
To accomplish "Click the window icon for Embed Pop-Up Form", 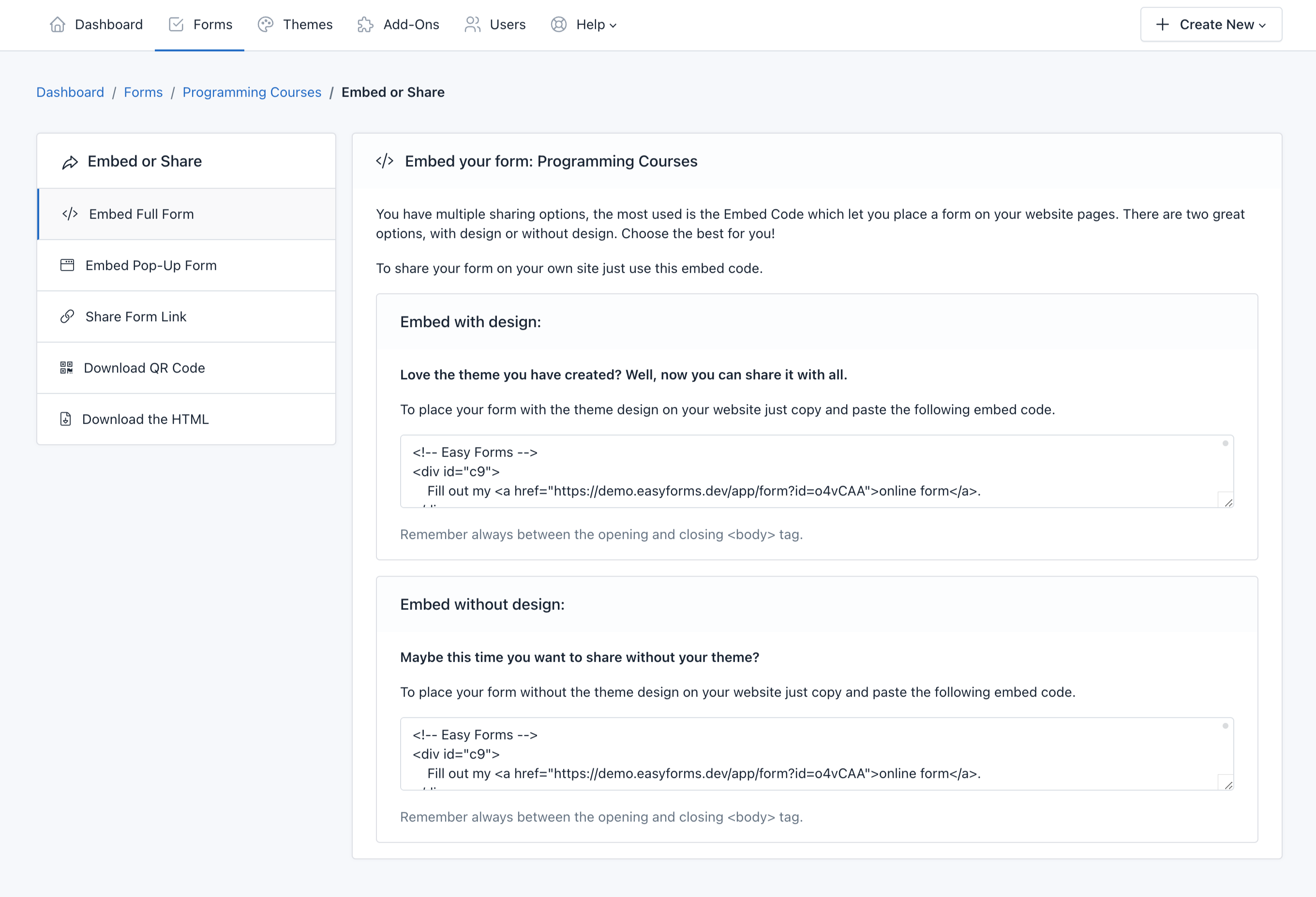I will coord(67,265).
